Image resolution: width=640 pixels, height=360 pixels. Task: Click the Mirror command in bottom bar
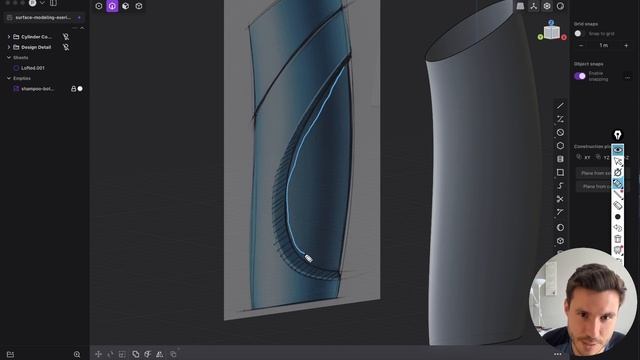[160, 354]
